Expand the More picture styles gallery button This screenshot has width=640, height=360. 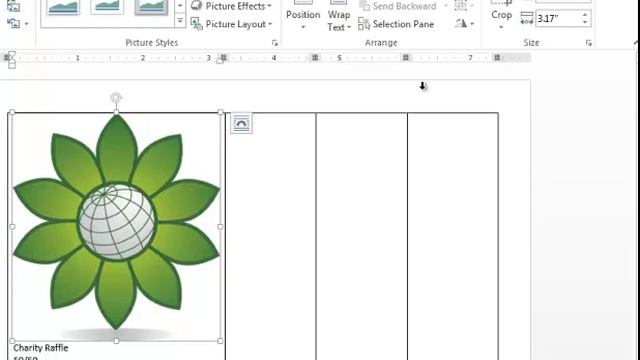180,20
